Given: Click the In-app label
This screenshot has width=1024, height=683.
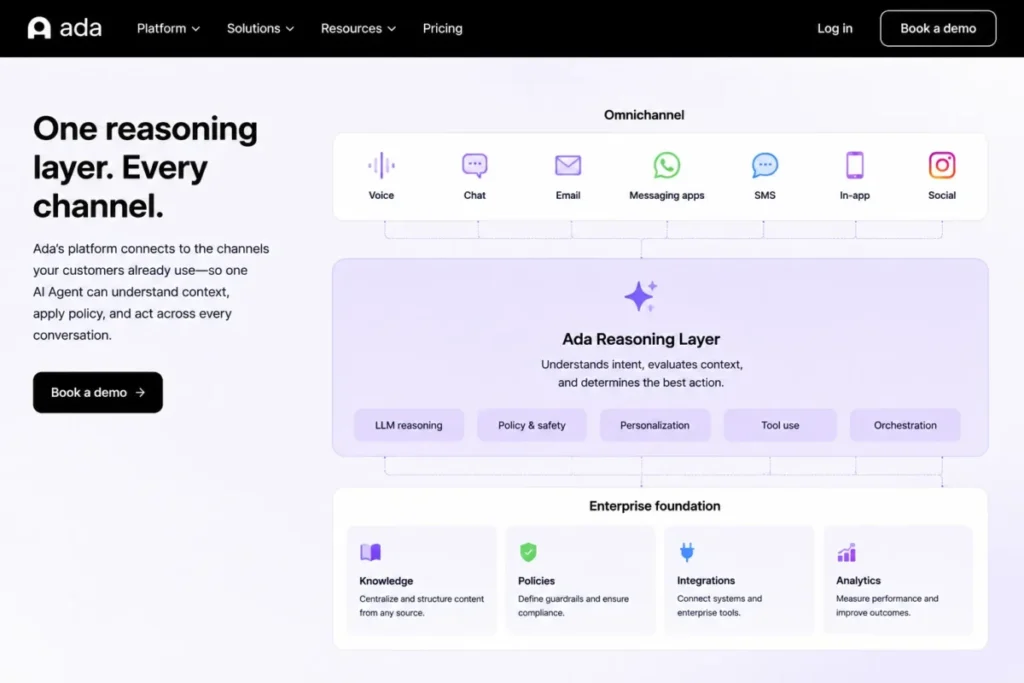Looking at the screenshot, I should (855, 195).
